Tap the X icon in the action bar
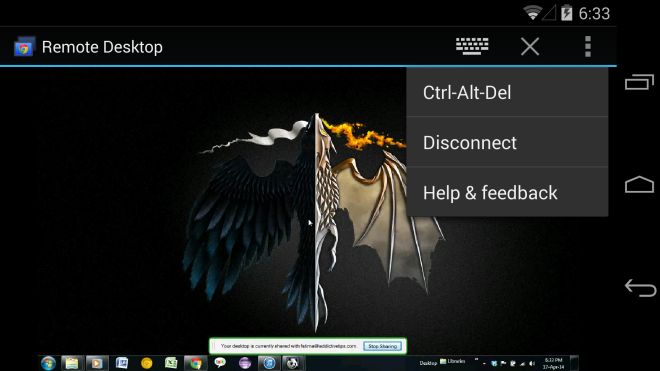The image size is (660, 371). (x=530, y=46)
